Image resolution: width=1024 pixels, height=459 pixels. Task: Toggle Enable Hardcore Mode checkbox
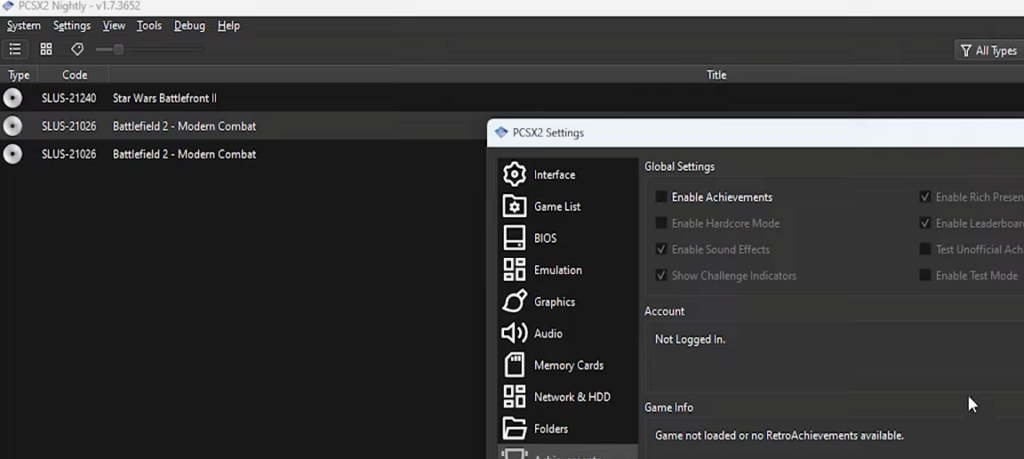[x=661, y=224]
